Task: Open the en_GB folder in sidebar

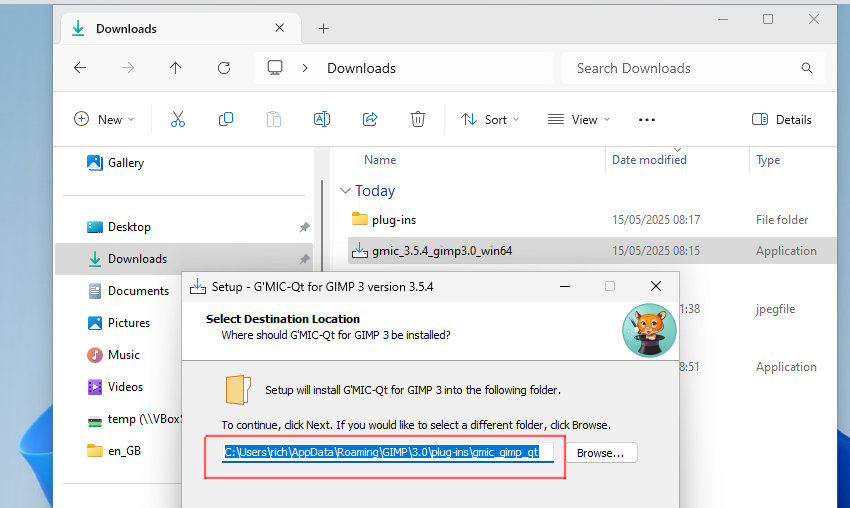Action: click(114, 451)
